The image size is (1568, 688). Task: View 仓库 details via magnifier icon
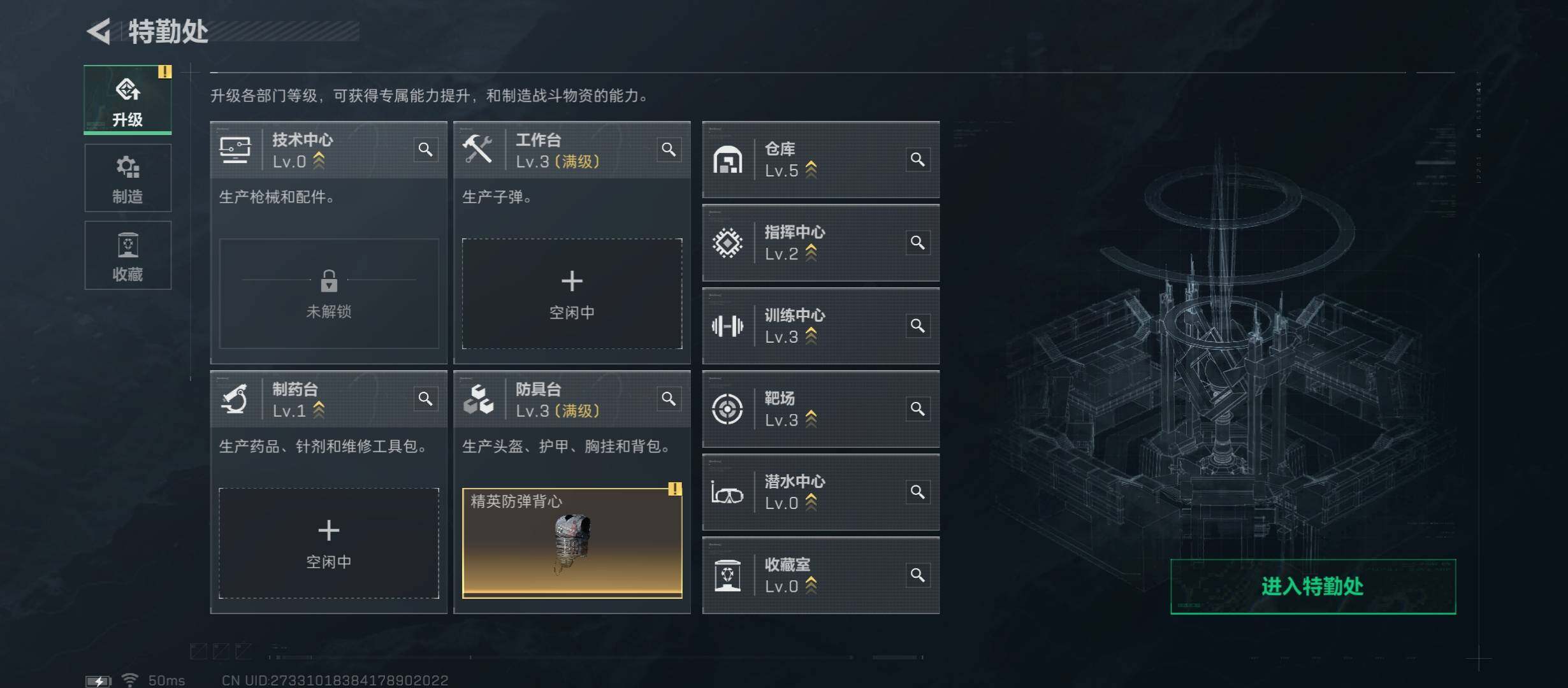click(918, 159)
